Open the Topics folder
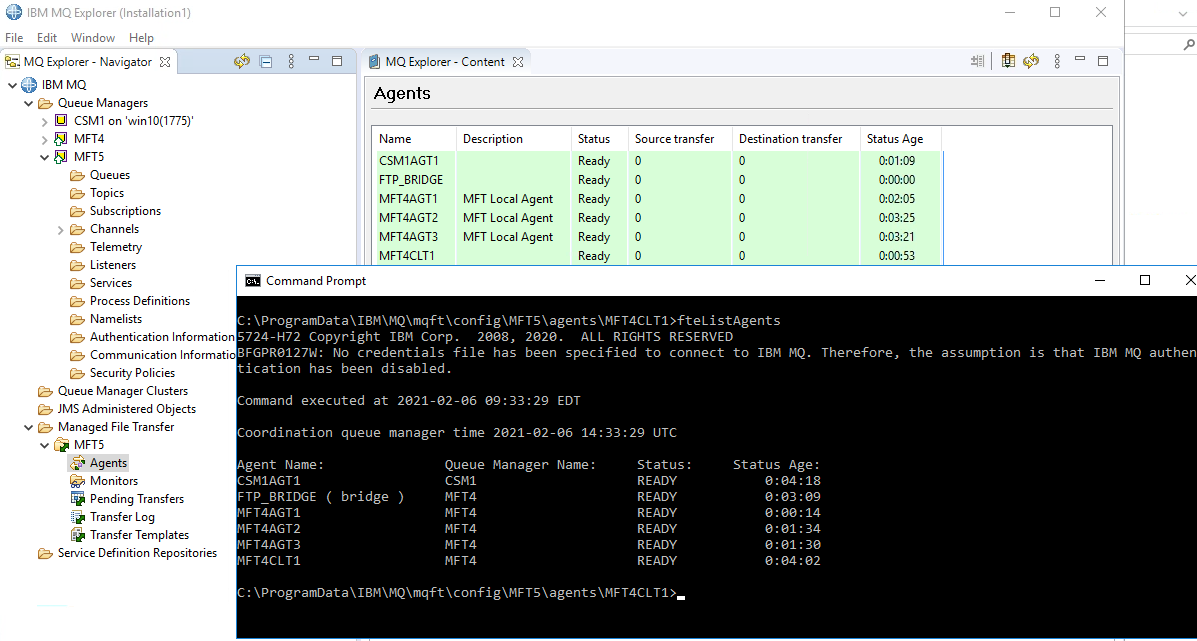Viewport: 1197px width, 641px height. [x=107, y=193]
